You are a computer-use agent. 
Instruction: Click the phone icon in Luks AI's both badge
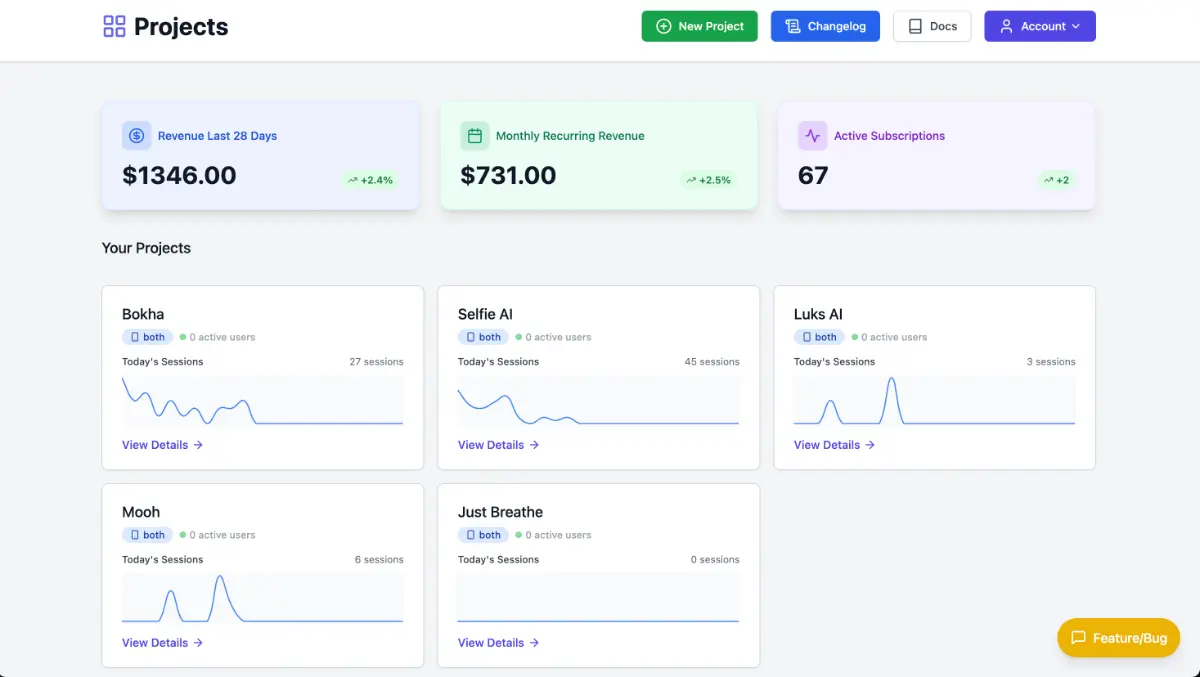click(807, 337)
